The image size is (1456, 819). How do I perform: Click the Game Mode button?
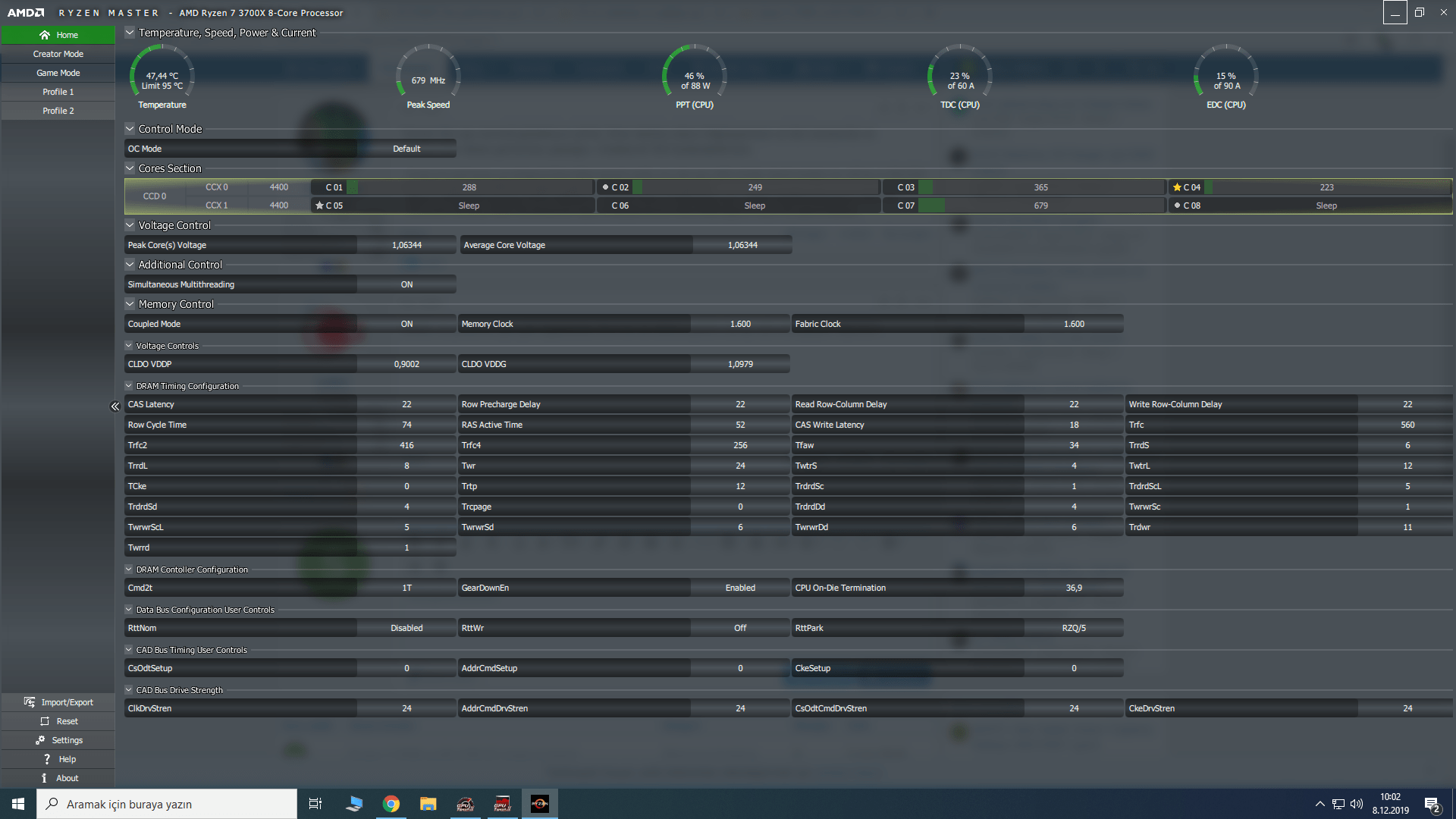[x=58, y=73]
